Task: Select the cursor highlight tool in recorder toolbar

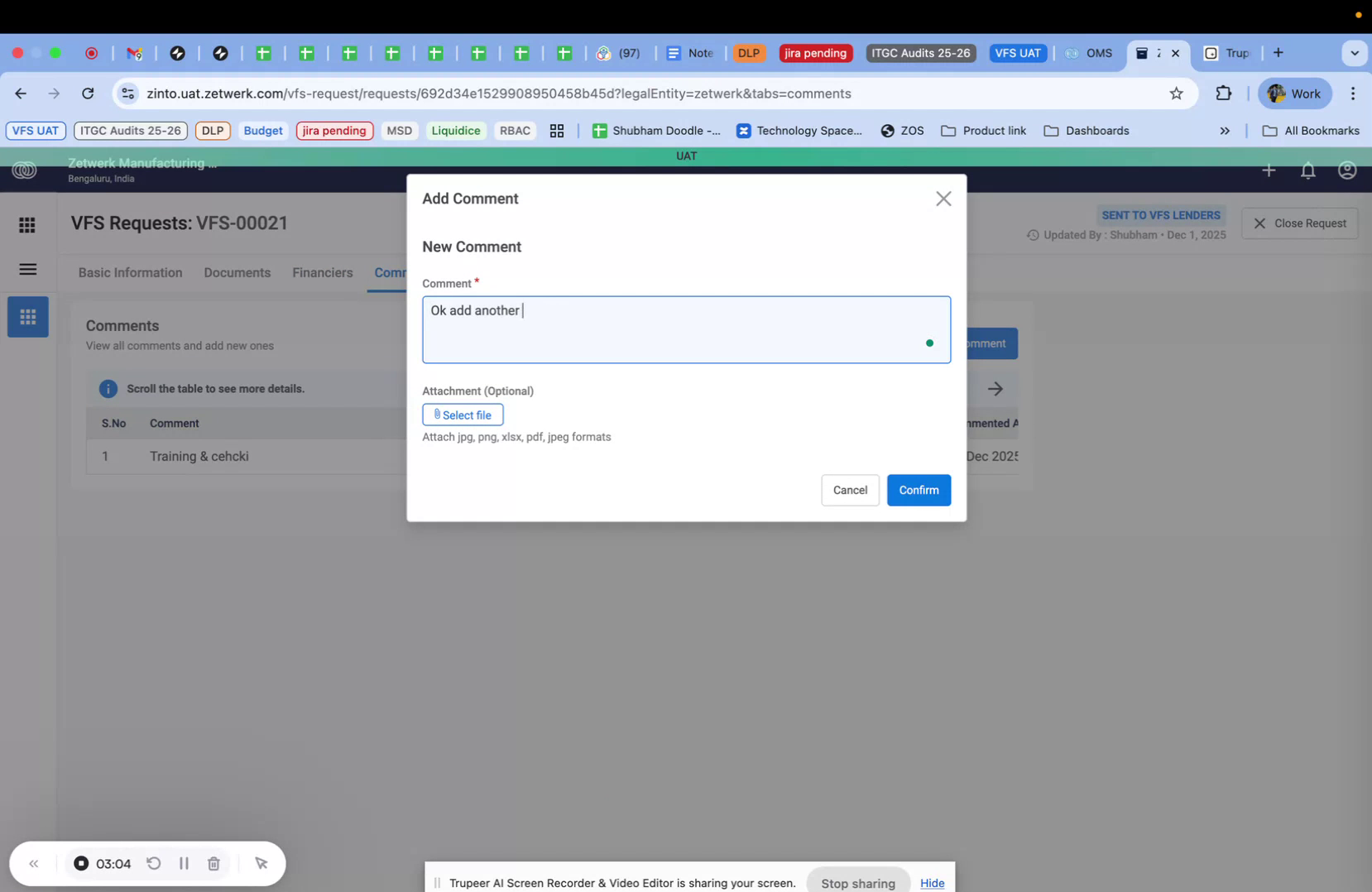Action: (261, 863)
